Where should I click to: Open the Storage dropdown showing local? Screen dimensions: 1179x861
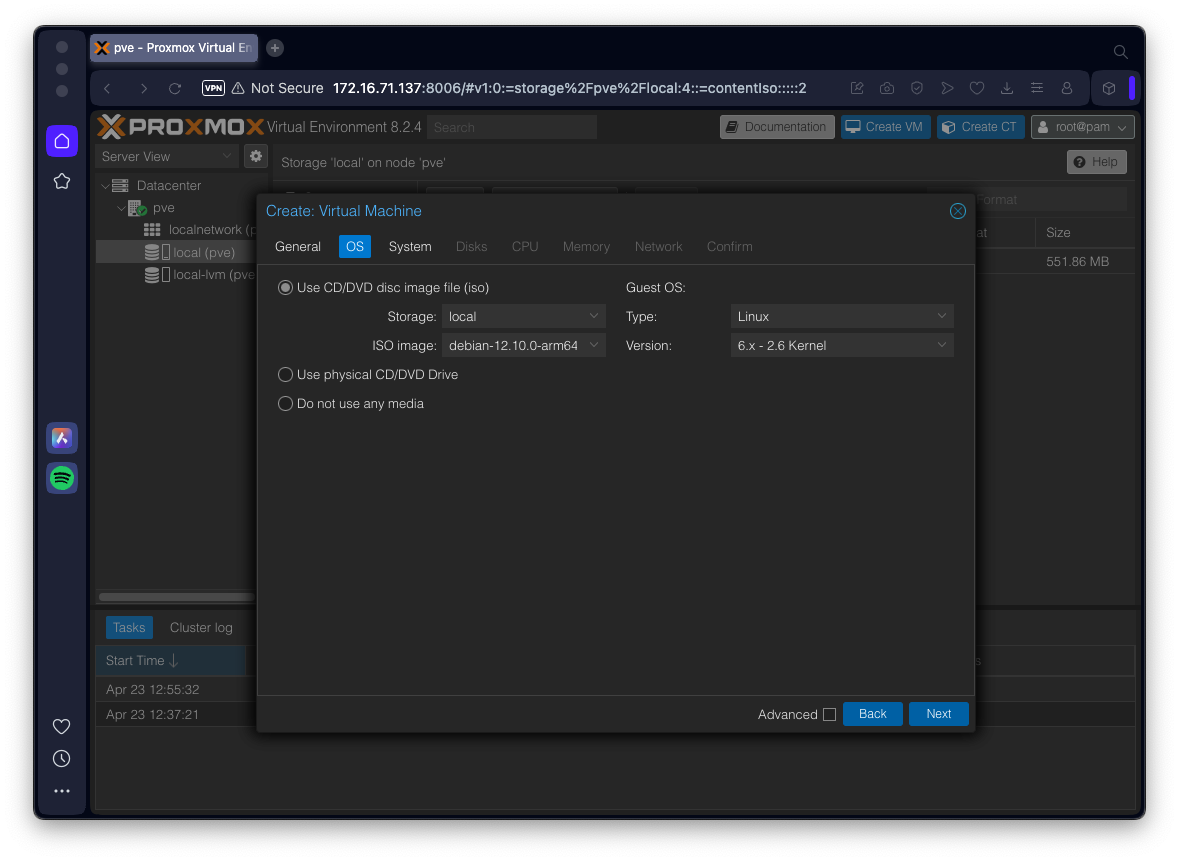click(x=523, y=317)
